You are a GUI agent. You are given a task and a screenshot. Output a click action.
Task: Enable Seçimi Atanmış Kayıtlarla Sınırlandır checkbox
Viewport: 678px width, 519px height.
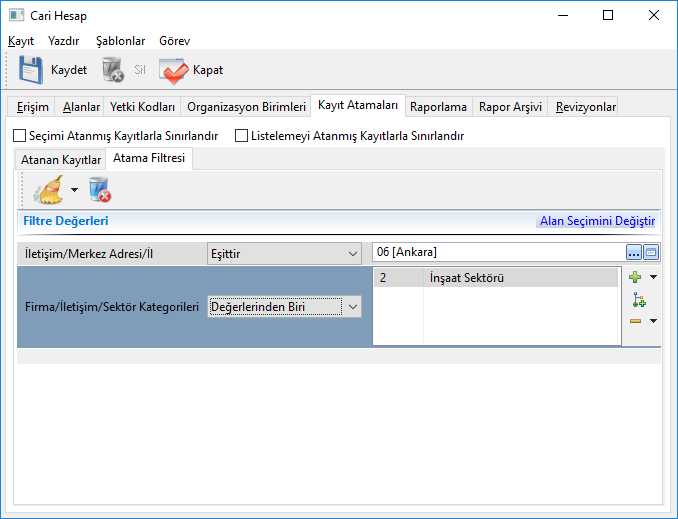[x=19, y=136]
